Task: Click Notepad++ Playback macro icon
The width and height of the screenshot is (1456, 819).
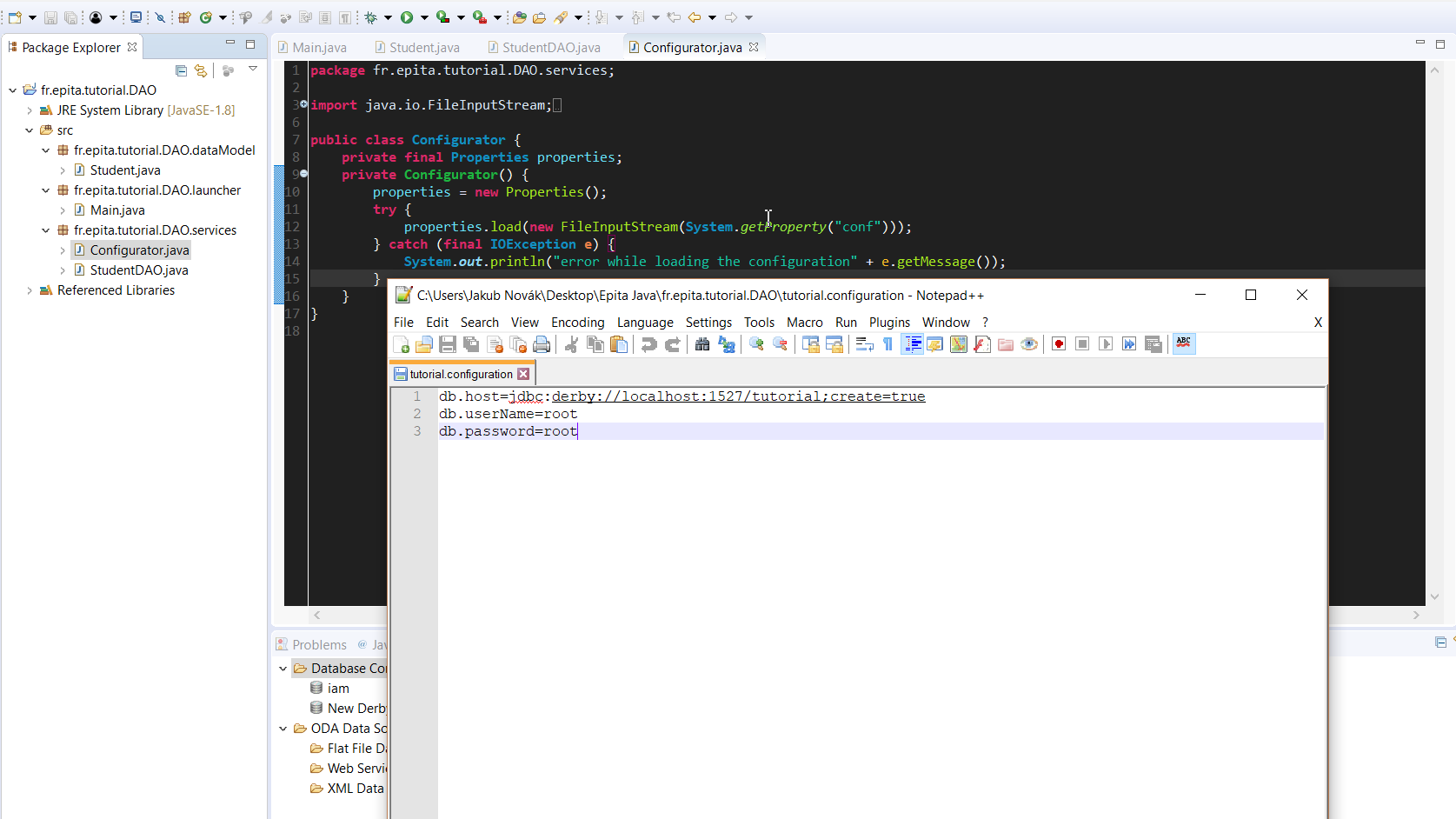Action: coord(1106,344)
